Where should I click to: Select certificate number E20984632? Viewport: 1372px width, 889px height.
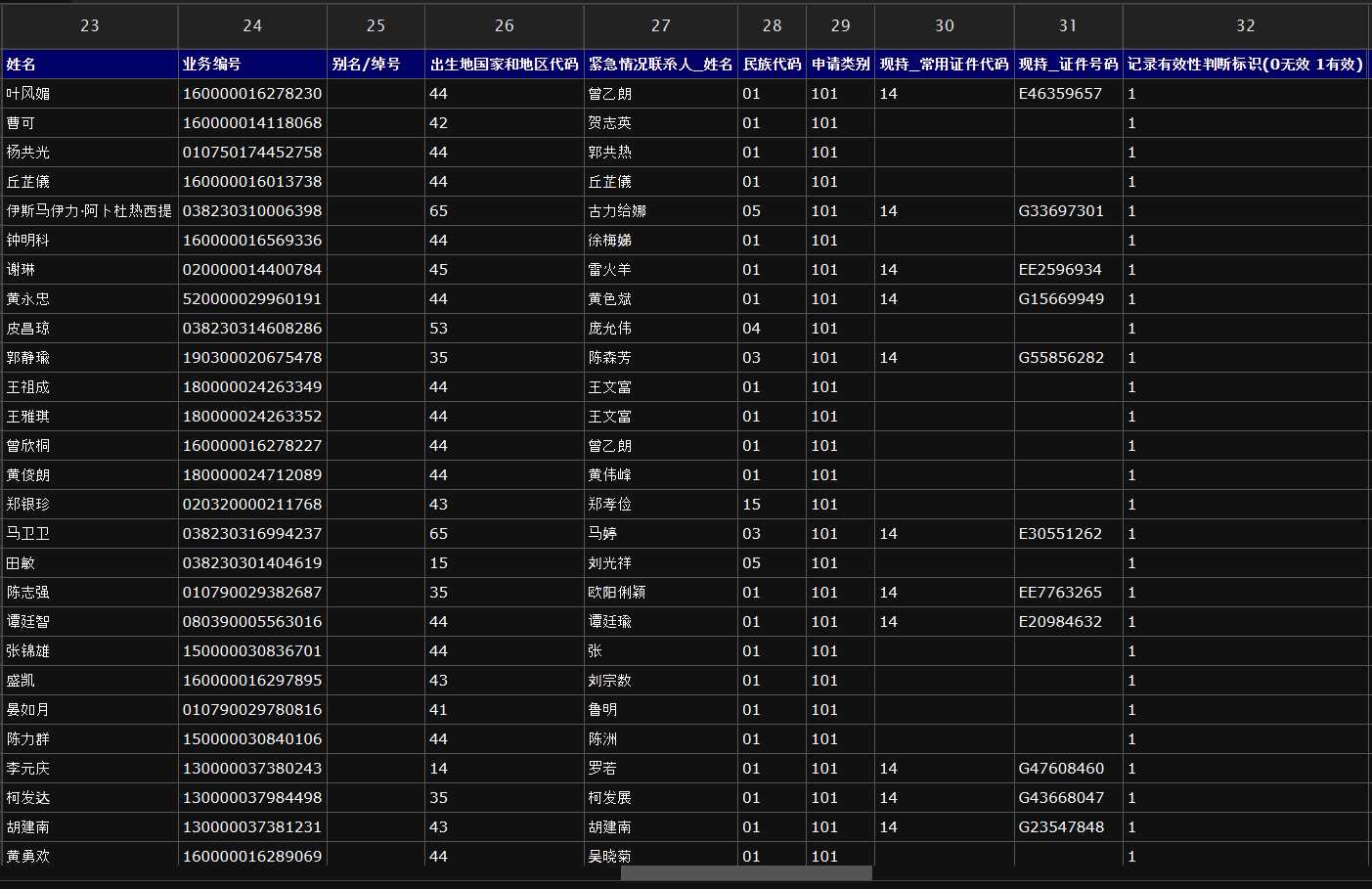point(1068,622)
